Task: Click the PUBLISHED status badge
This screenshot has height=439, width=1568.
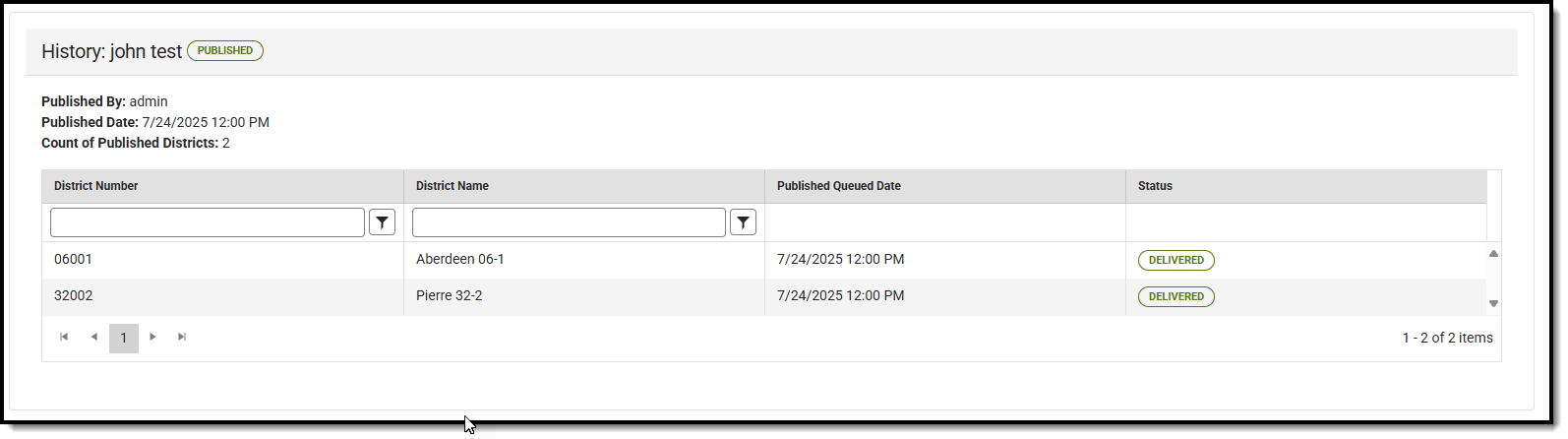Action: (225, 51)
